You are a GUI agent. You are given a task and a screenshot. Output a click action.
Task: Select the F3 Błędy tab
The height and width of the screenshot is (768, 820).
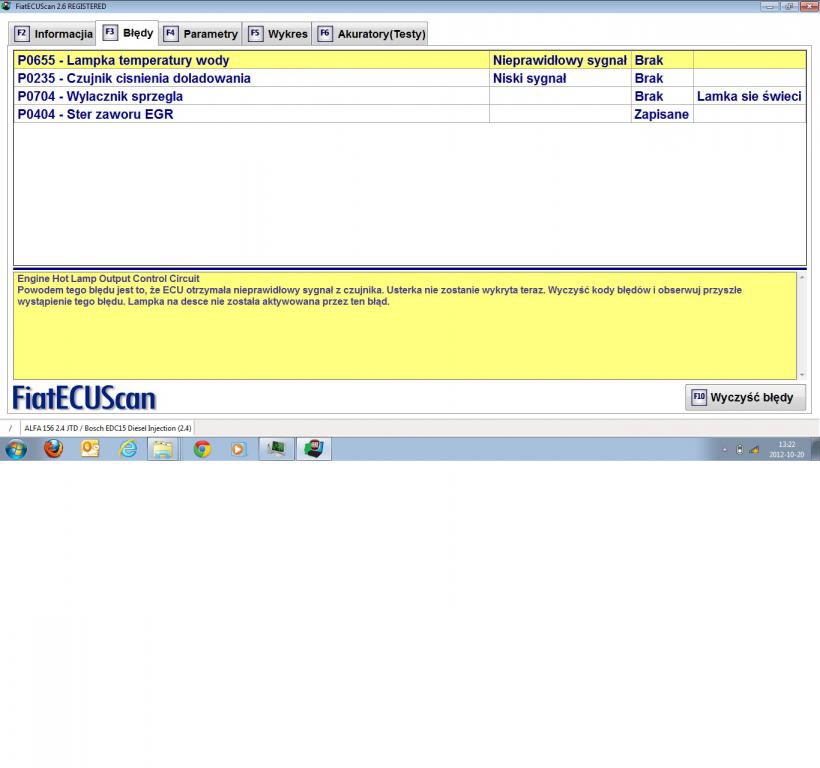click(128, 33)
